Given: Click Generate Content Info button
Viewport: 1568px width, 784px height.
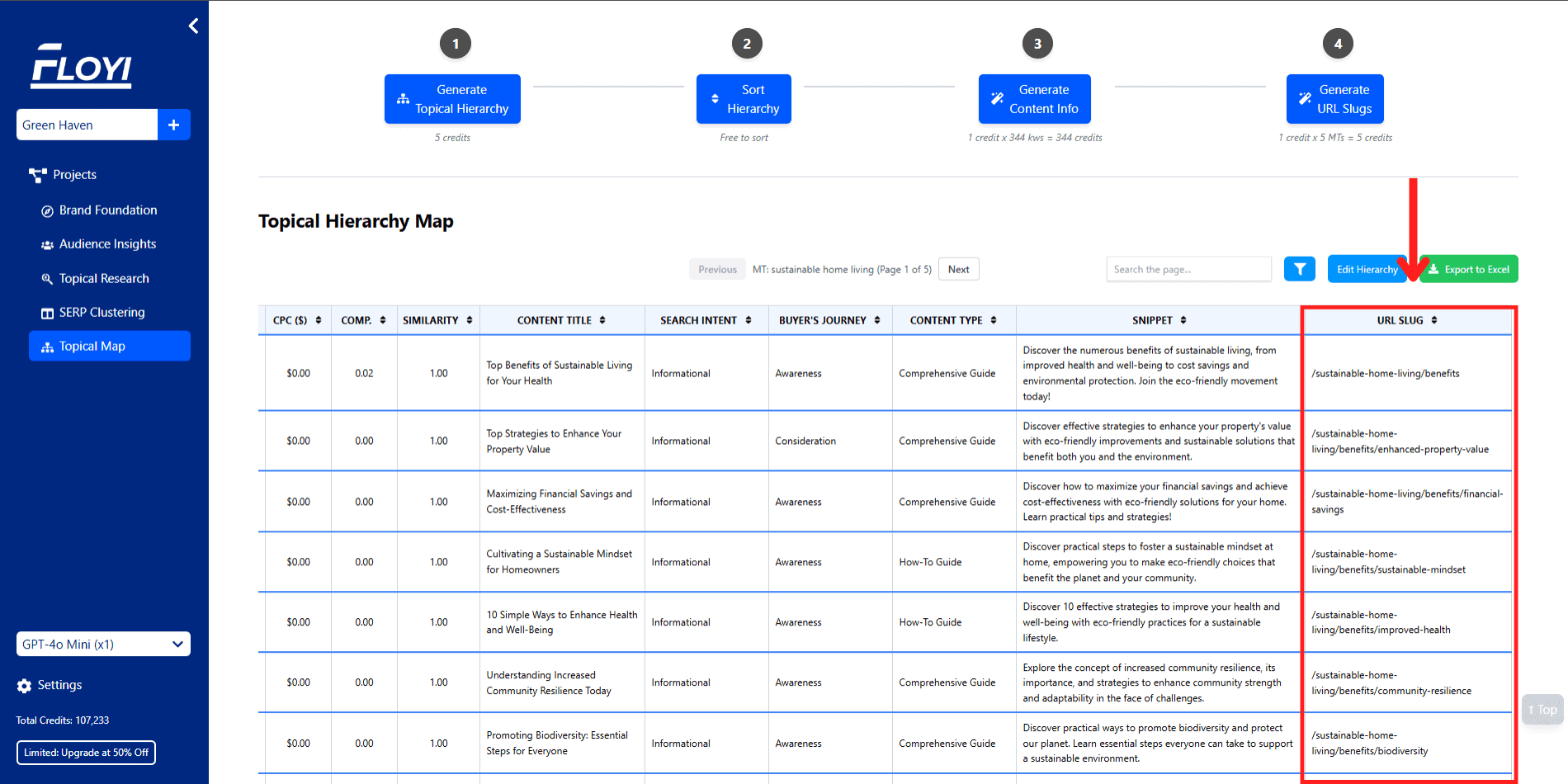Looking at the screenshot, I should [1035, 99].
